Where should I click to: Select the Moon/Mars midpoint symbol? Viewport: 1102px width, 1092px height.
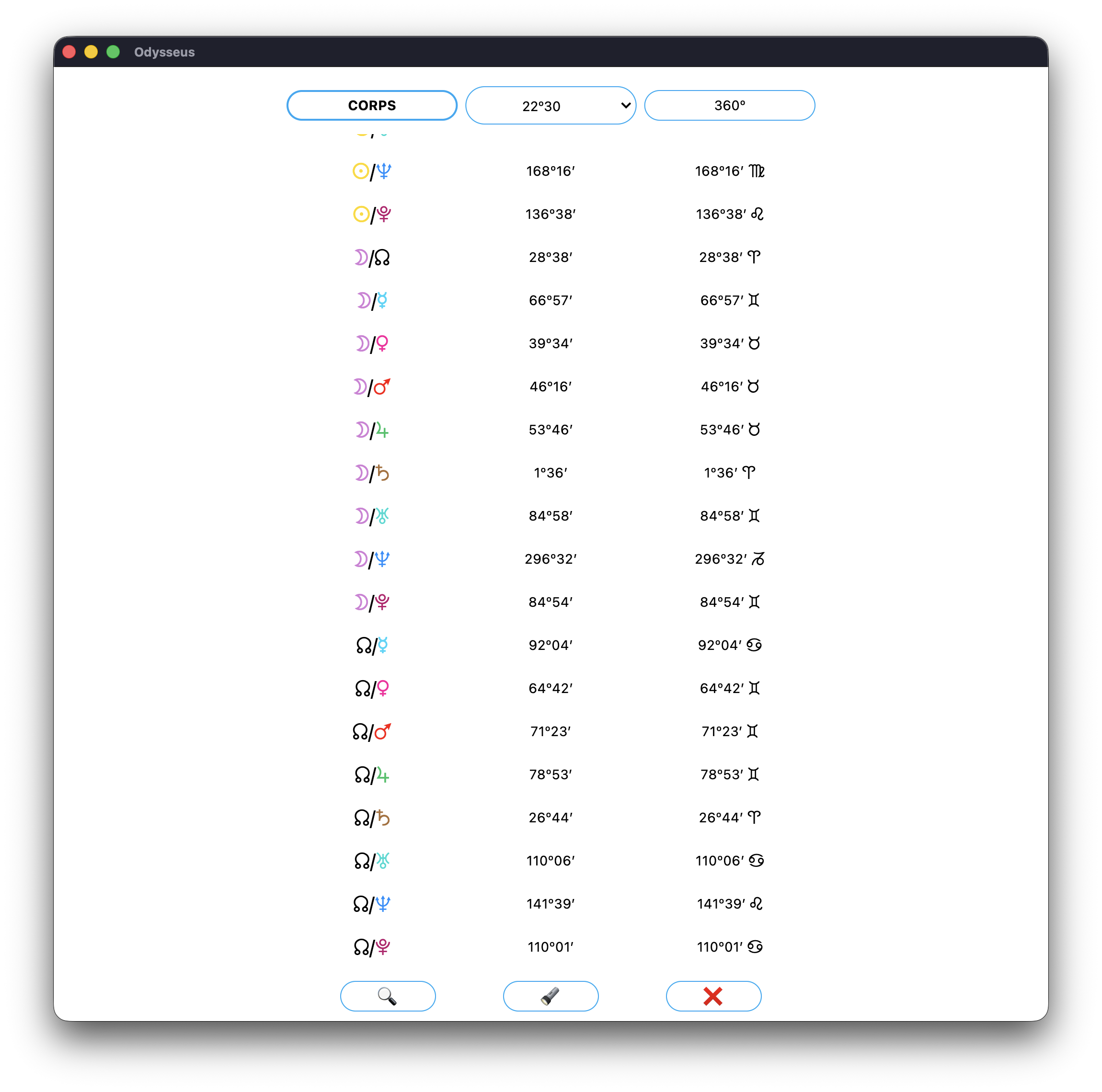[372, 387]
